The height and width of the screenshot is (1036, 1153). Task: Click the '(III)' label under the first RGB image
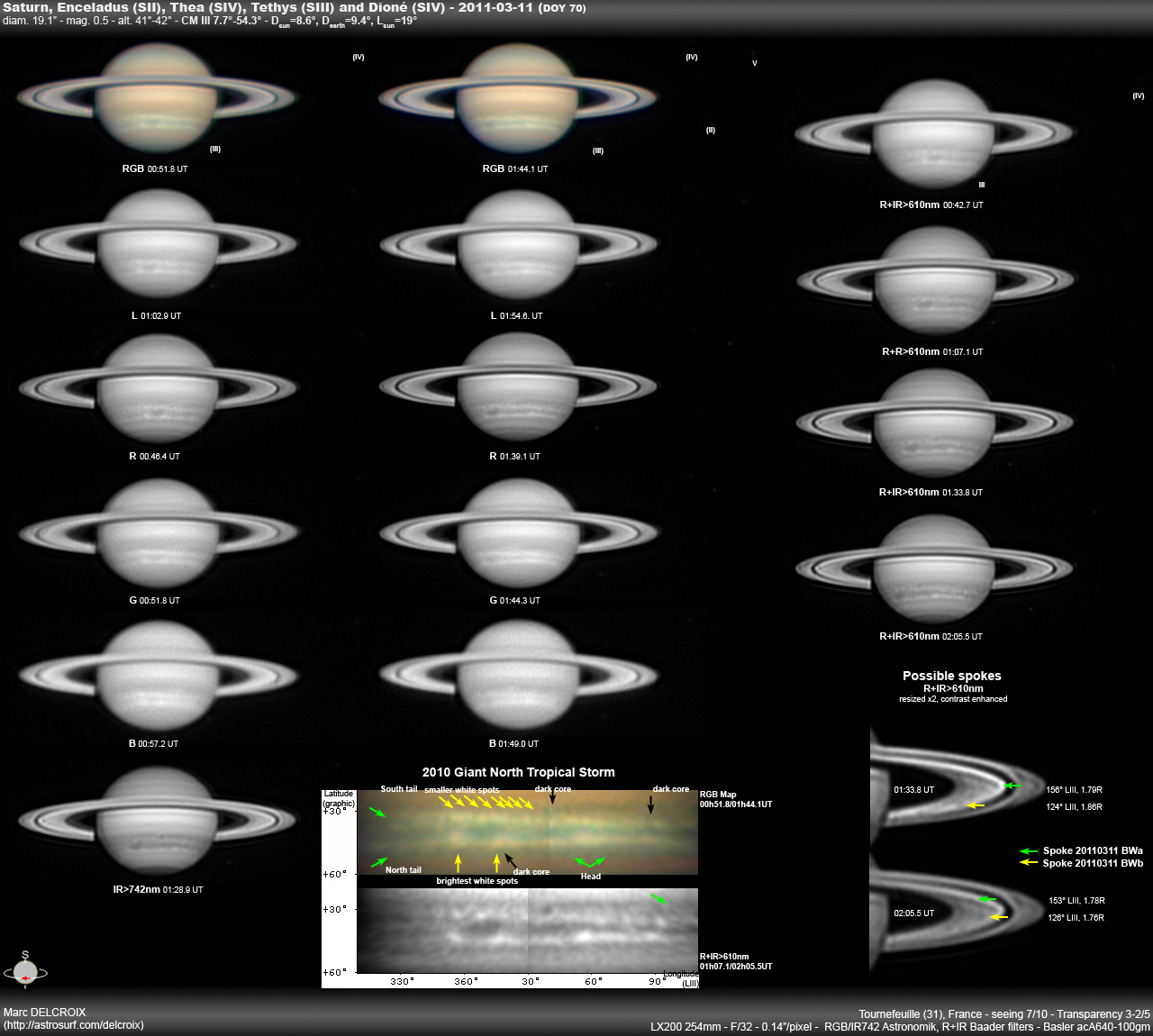215,150
